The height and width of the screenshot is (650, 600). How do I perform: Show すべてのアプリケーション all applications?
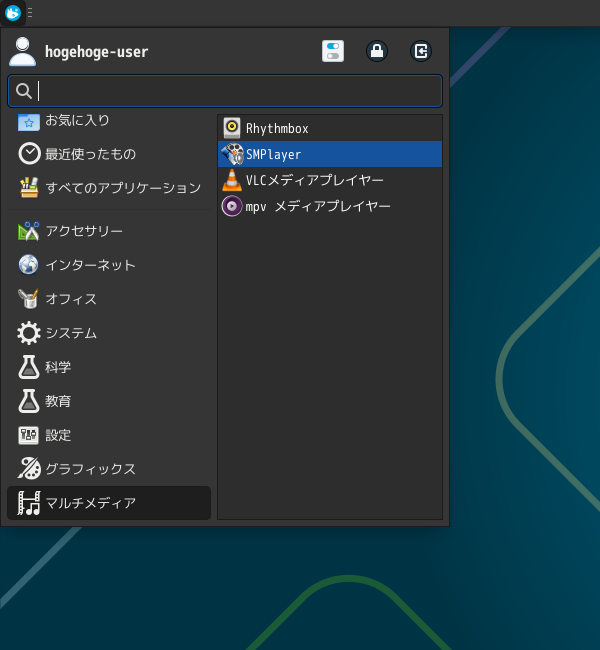click(x=109, y=188)
